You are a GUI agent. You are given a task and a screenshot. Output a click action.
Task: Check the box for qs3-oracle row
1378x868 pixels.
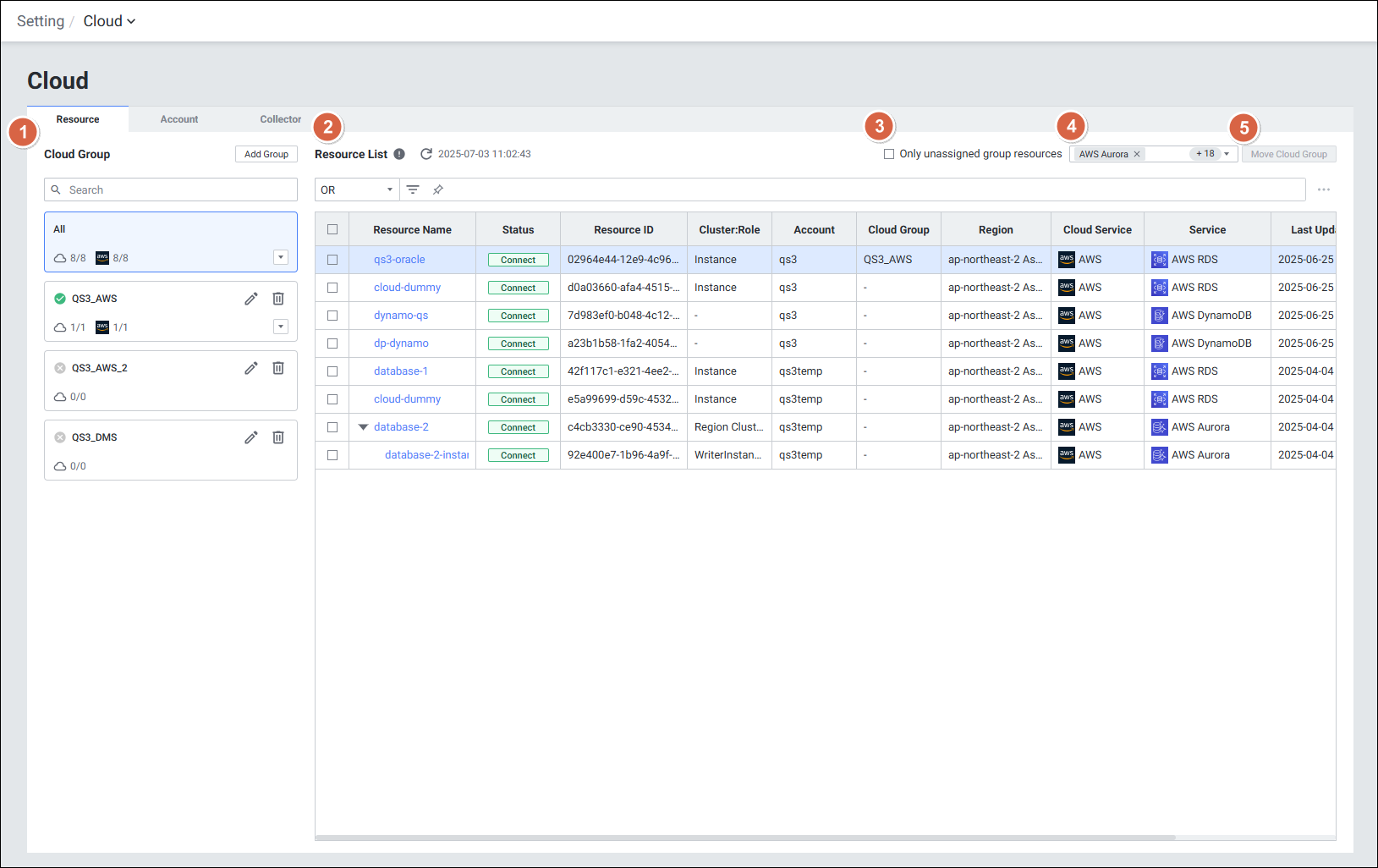332,260
